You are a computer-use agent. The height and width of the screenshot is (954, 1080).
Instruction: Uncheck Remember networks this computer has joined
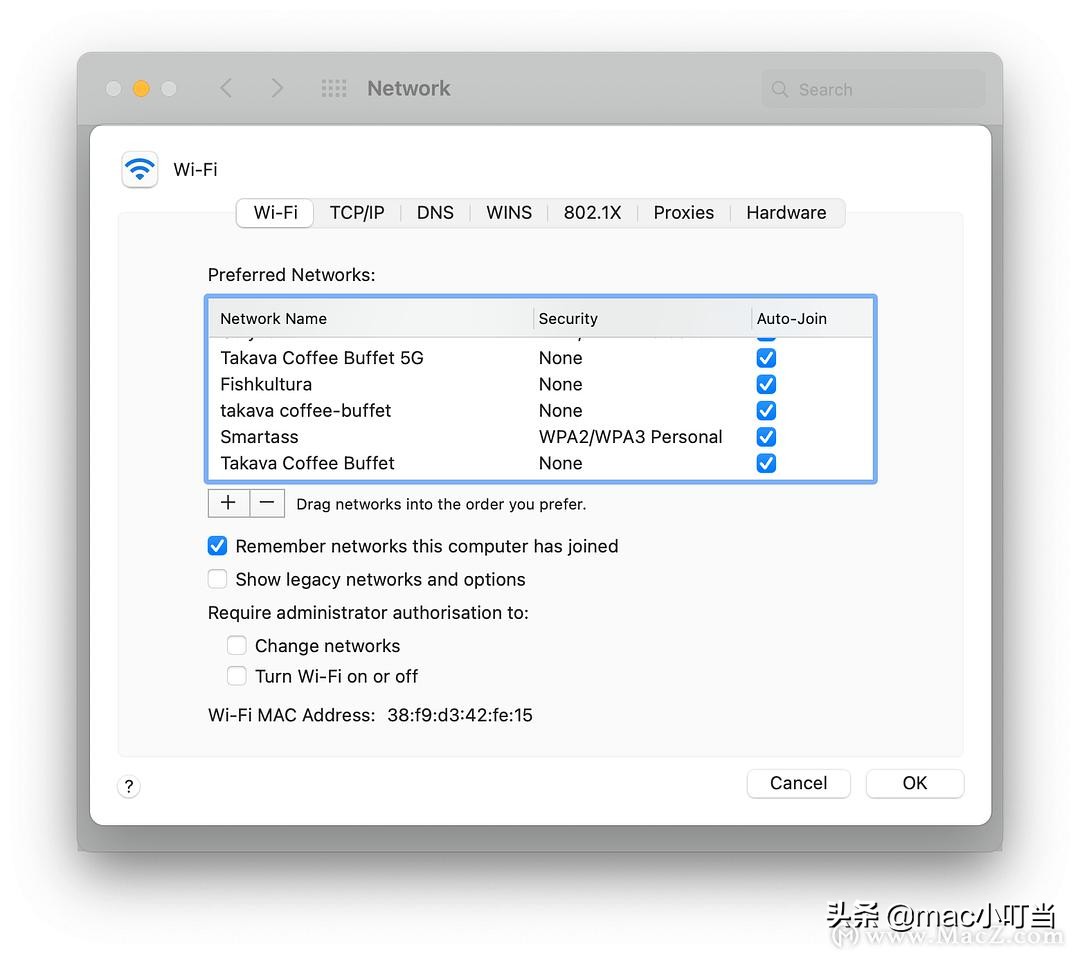217,546
